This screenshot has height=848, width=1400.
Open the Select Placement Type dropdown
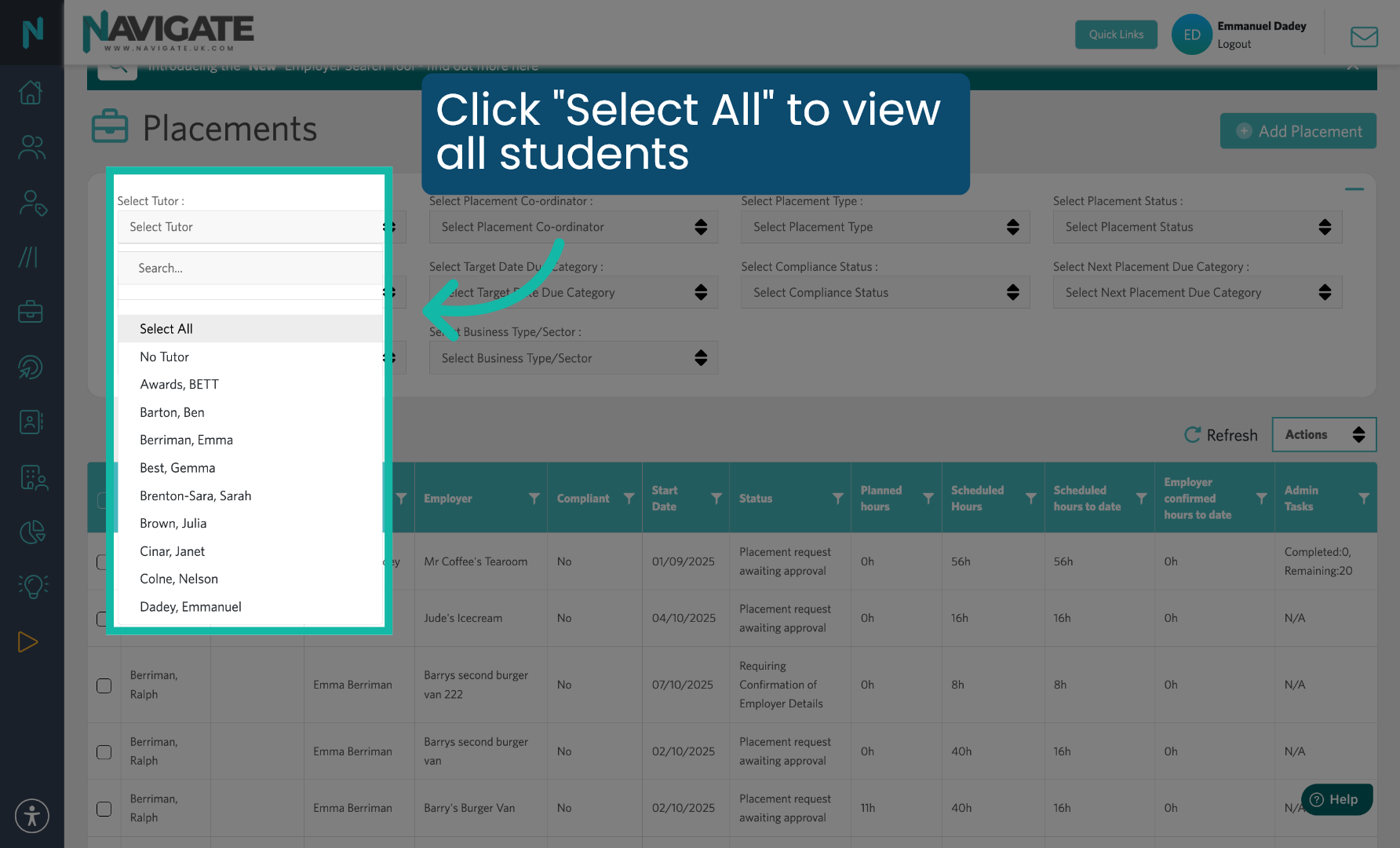(884, 227)
